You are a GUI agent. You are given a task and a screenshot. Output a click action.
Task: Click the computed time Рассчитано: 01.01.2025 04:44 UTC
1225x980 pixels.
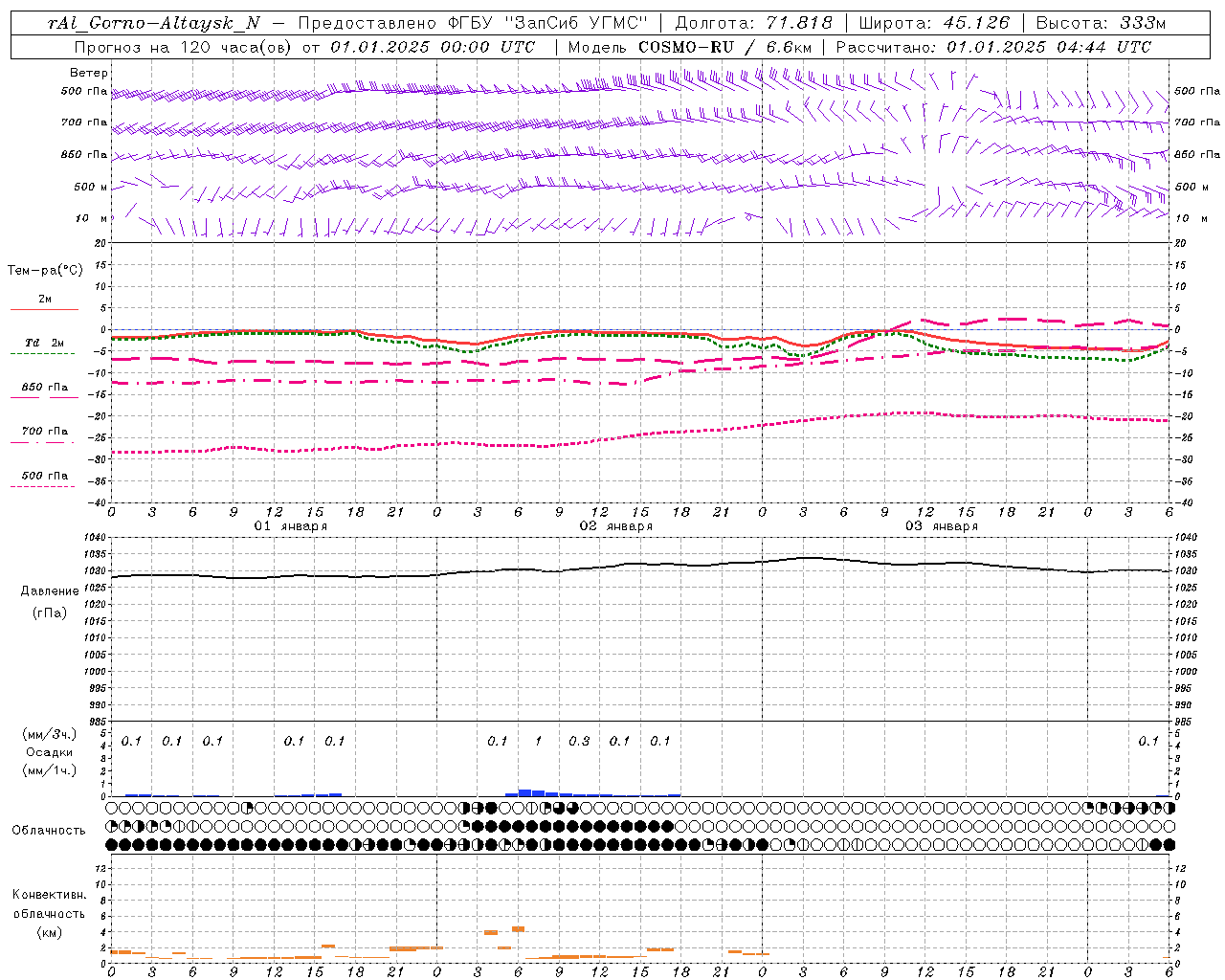tap(993, 47)
